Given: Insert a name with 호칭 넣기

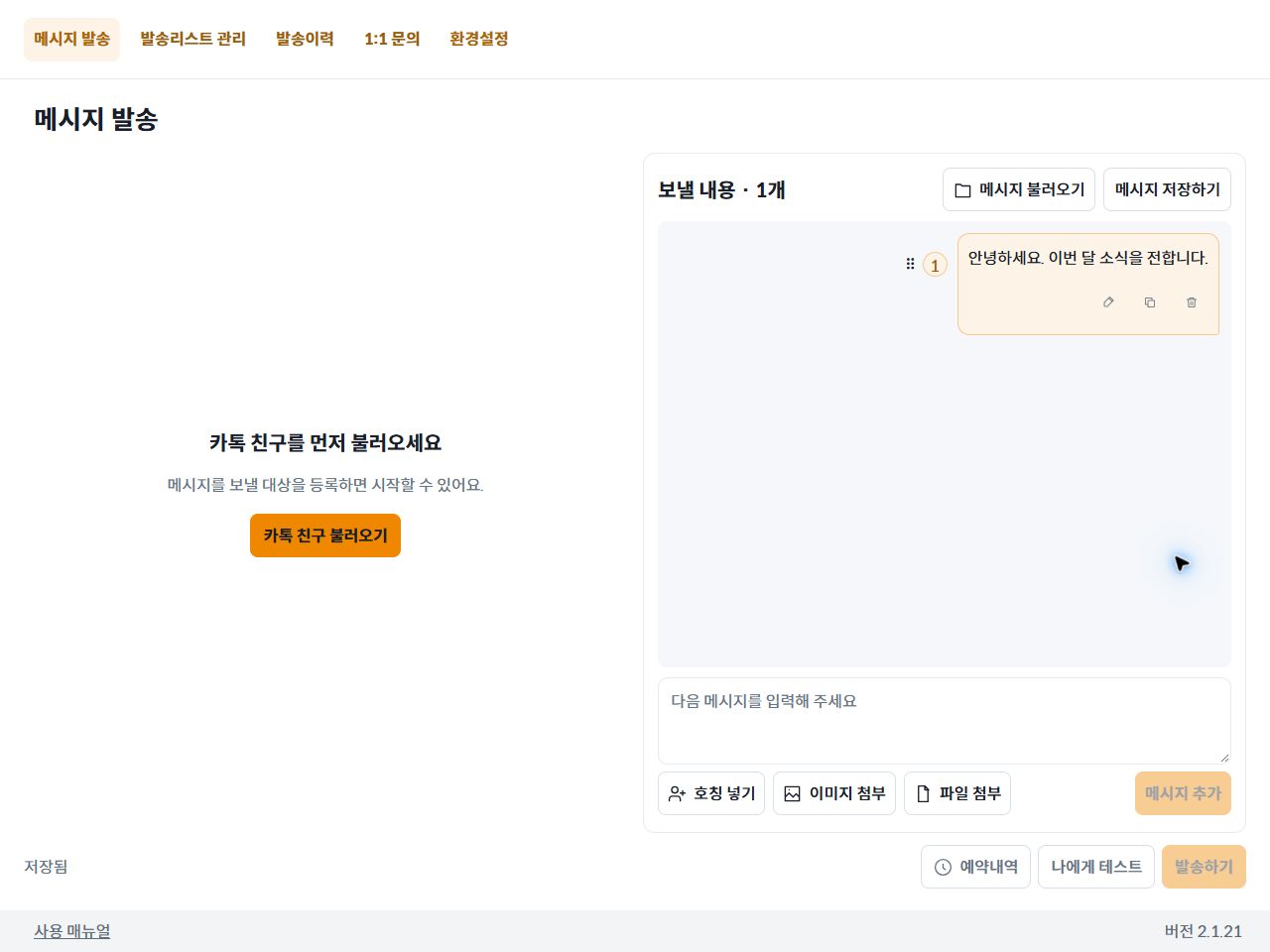Looking at the screenshot, I should click(x=711, y=793).
